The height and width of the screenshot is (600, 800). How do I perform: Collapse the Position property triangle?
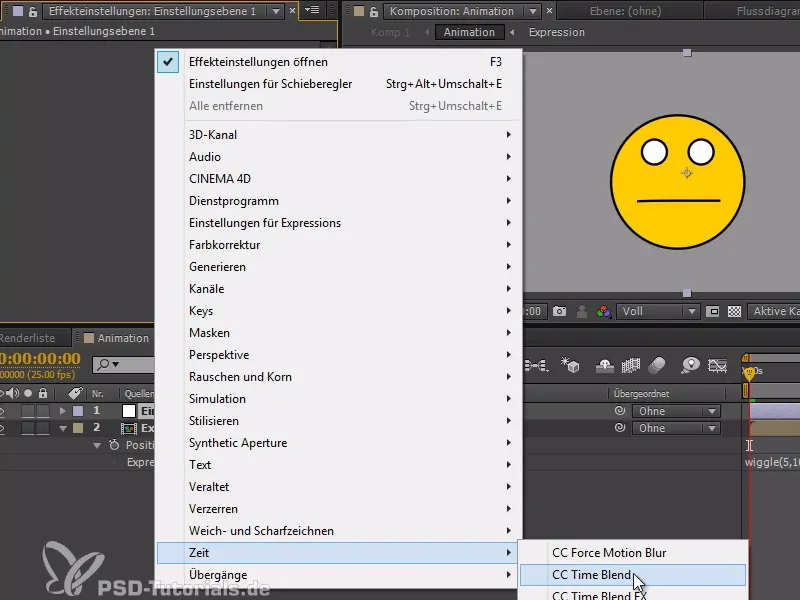(x=97, y=445)
